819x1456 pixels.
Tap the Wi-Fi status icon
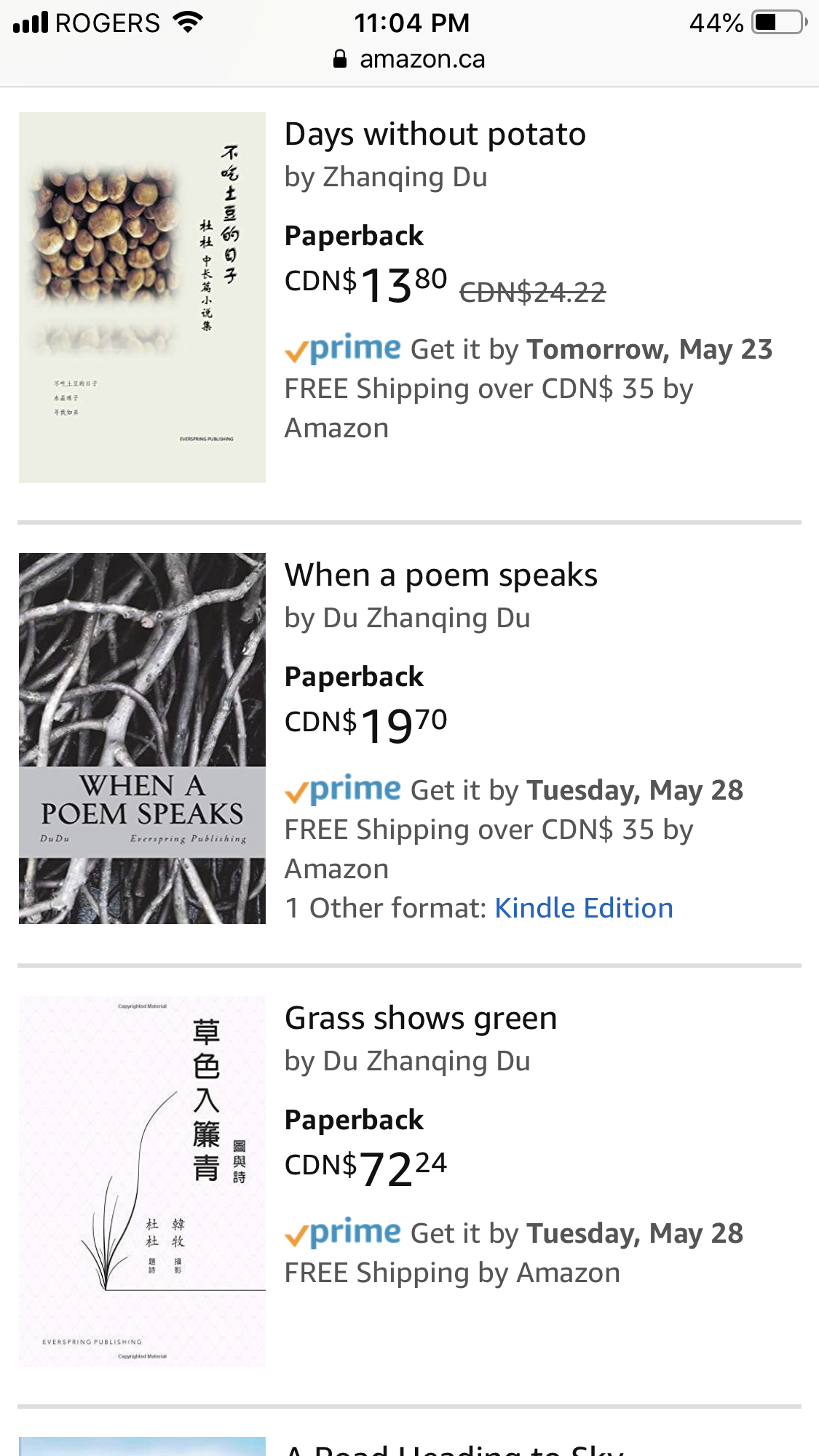[x=188, y=23]
